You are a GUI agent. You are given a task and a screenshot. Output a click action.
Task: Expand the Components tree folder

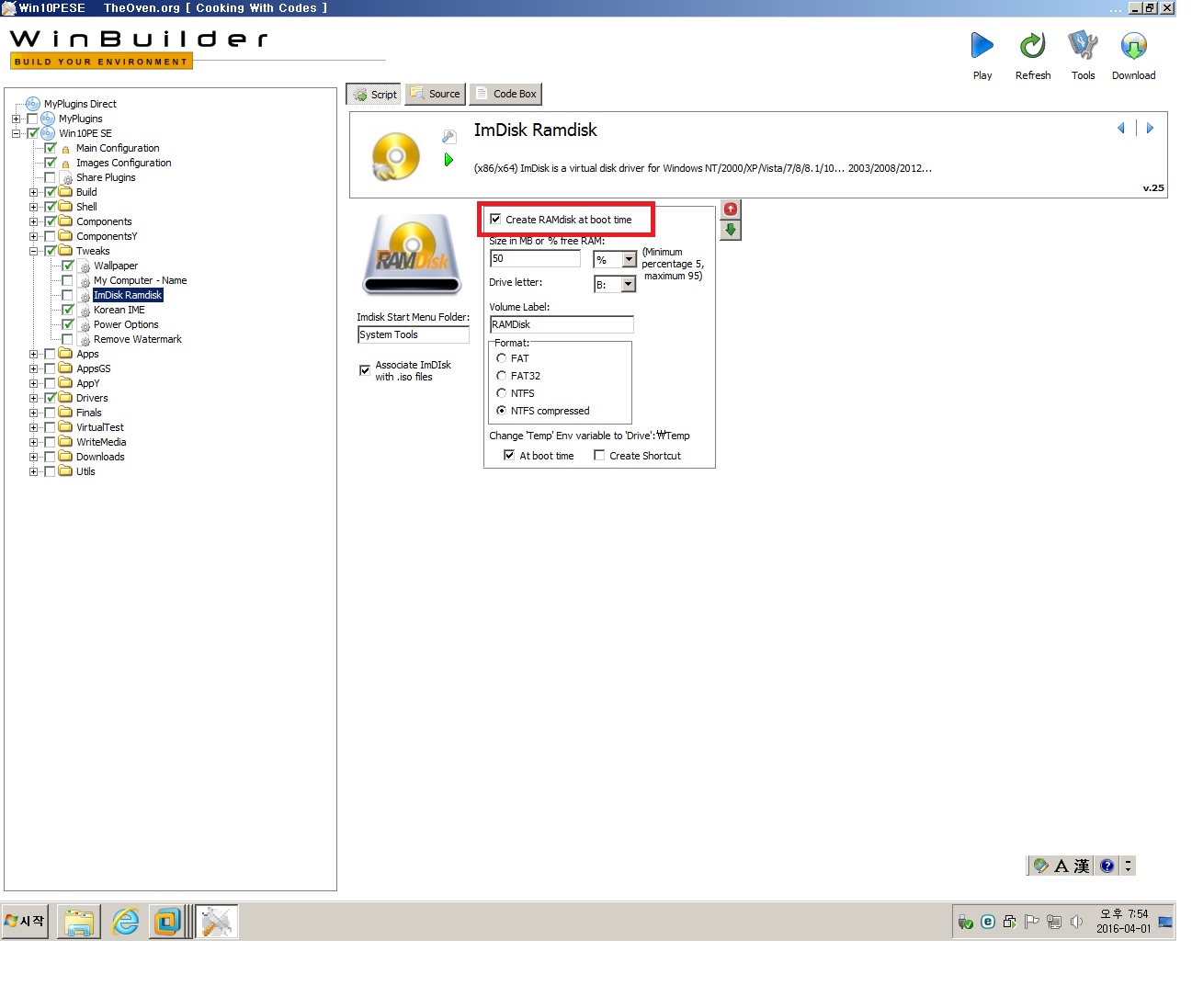[34, 221]
